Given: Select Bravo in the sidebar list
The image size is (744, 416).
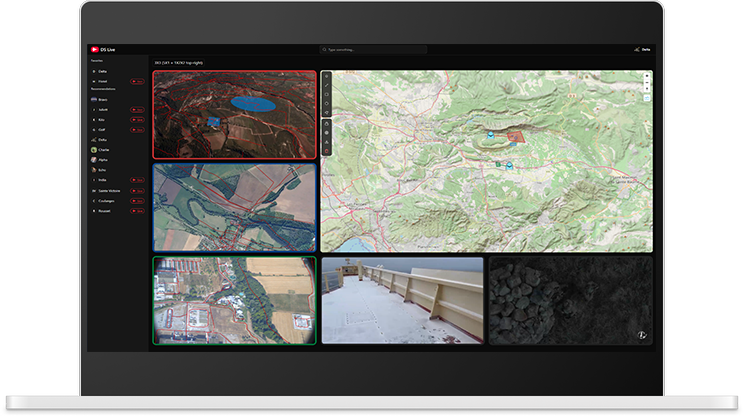Looking at the screenshot, I should (x=102, y=99).
